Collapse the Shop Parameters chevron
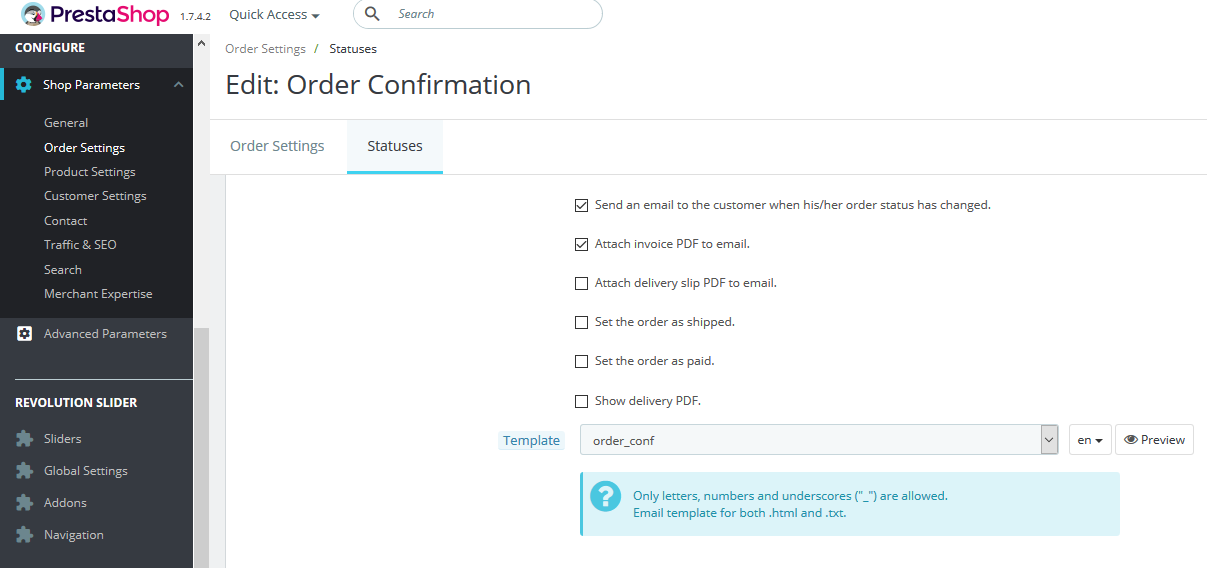This screenshot has height=568, width=1207. [x=178, y=85]
